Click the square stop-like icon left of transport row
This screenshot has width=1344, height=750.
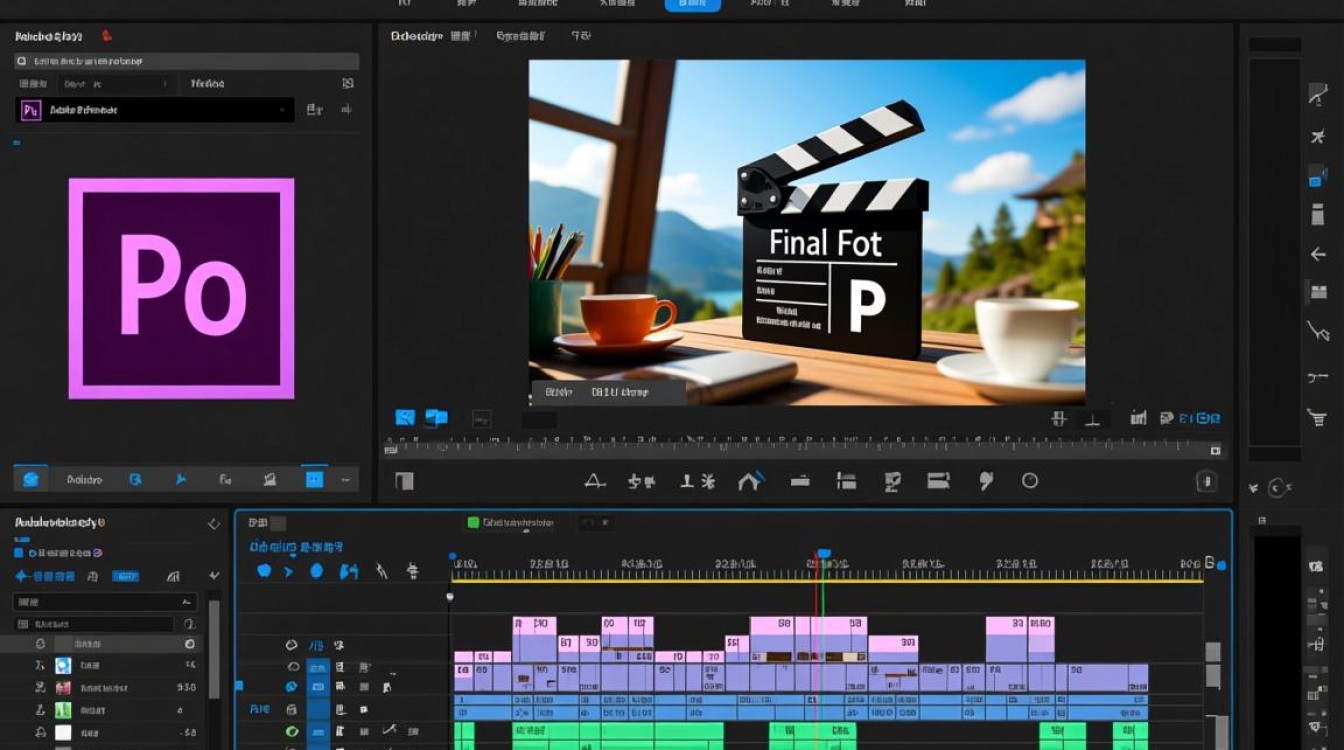[x=404, y=481]
